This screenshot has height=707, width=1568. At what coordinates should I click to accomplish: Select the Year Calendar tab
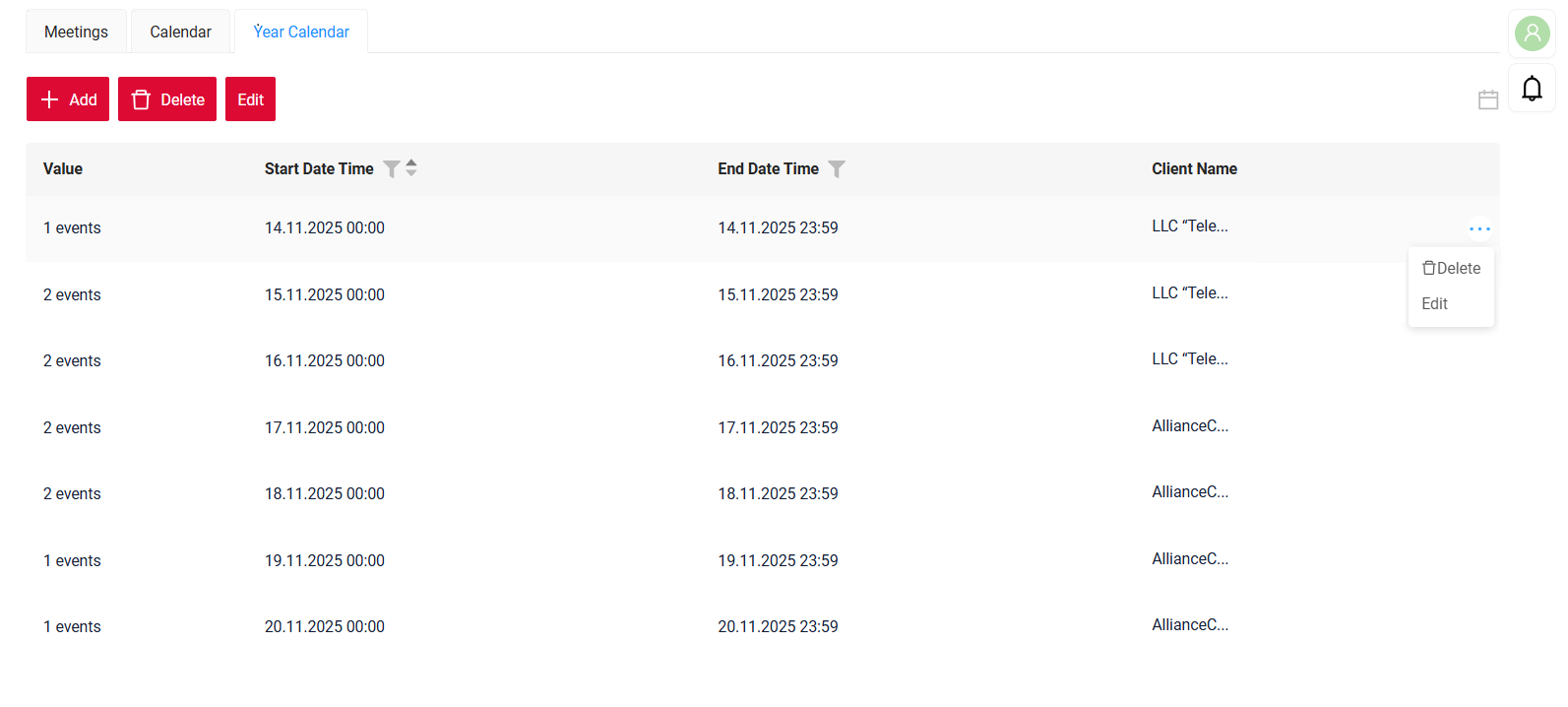pyautogui.click(x=301, y=32)
